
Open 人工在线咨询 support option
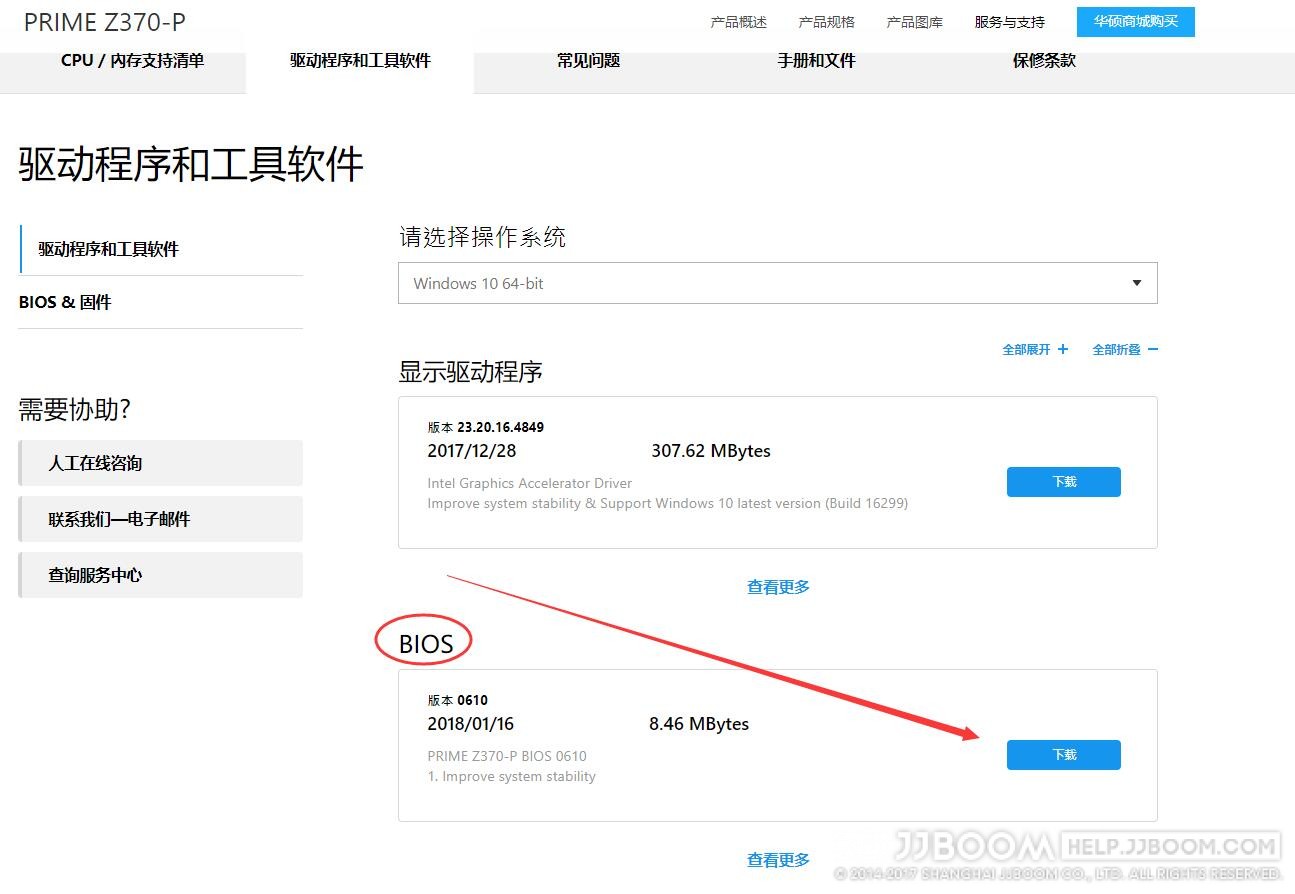click(160, 463)
